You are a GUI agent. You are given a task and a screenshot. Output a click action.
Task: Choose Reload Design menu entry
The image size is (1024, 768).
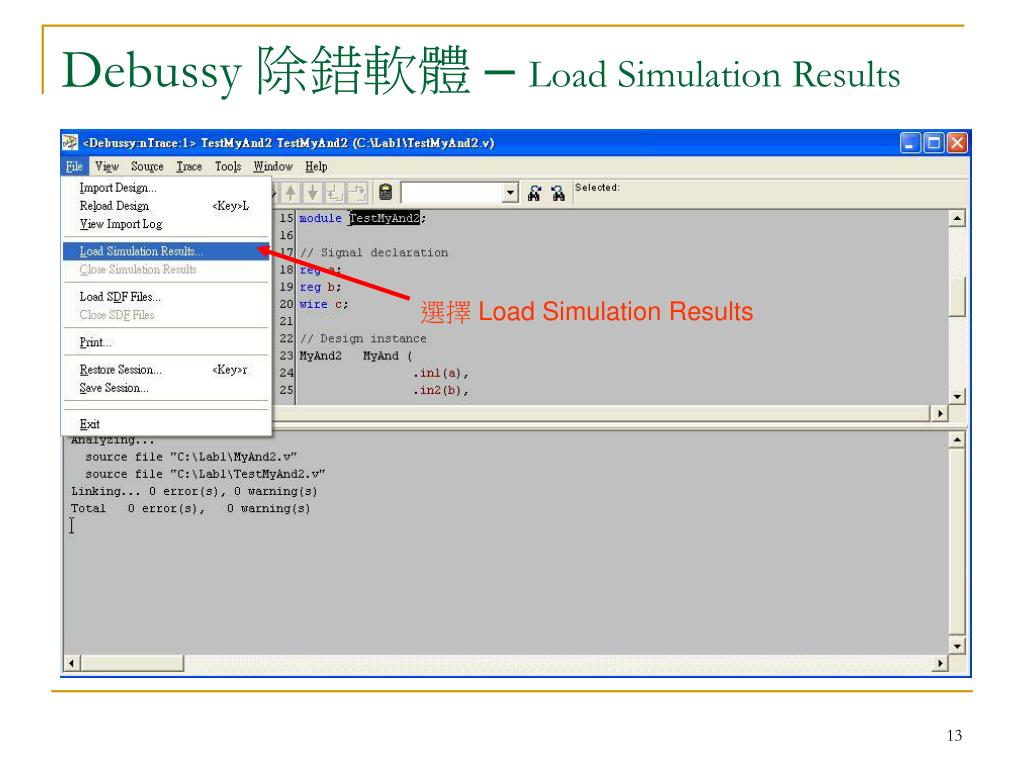click(166, 206)
